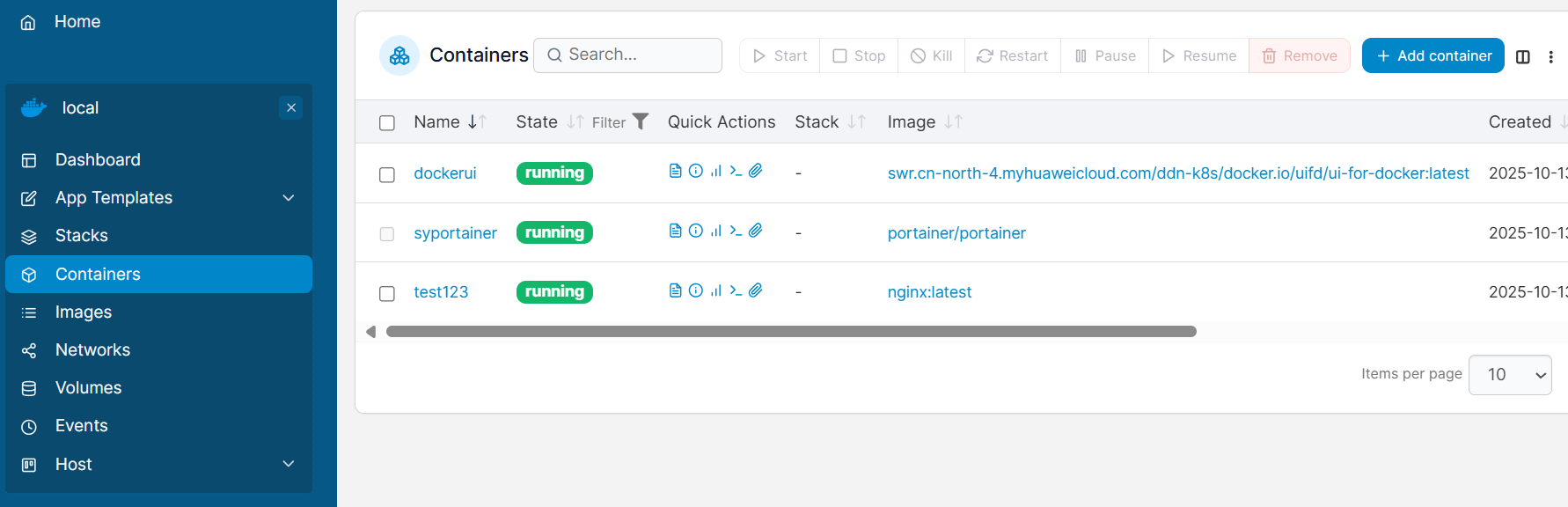This screenshot has height=507, width=1568.
Task: Open the Stacks page
Action: pyautogui.click(x=158, y=235)
